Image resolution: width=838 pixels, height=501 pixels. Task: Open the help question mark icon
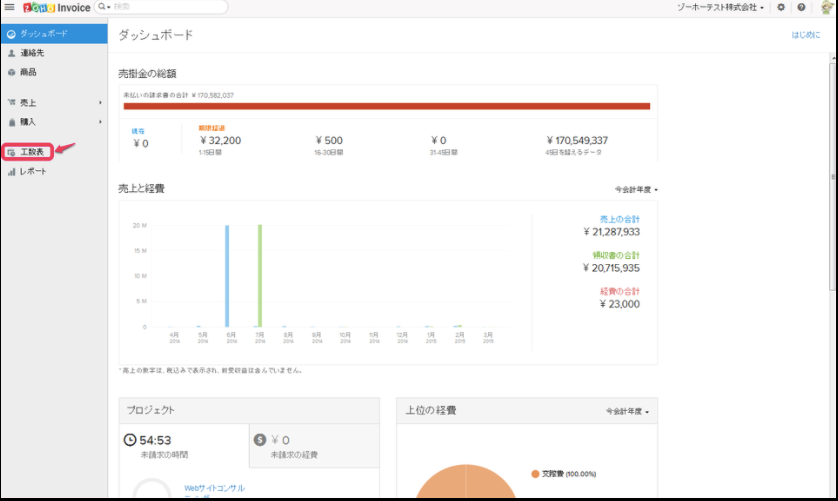pos(801,7)
